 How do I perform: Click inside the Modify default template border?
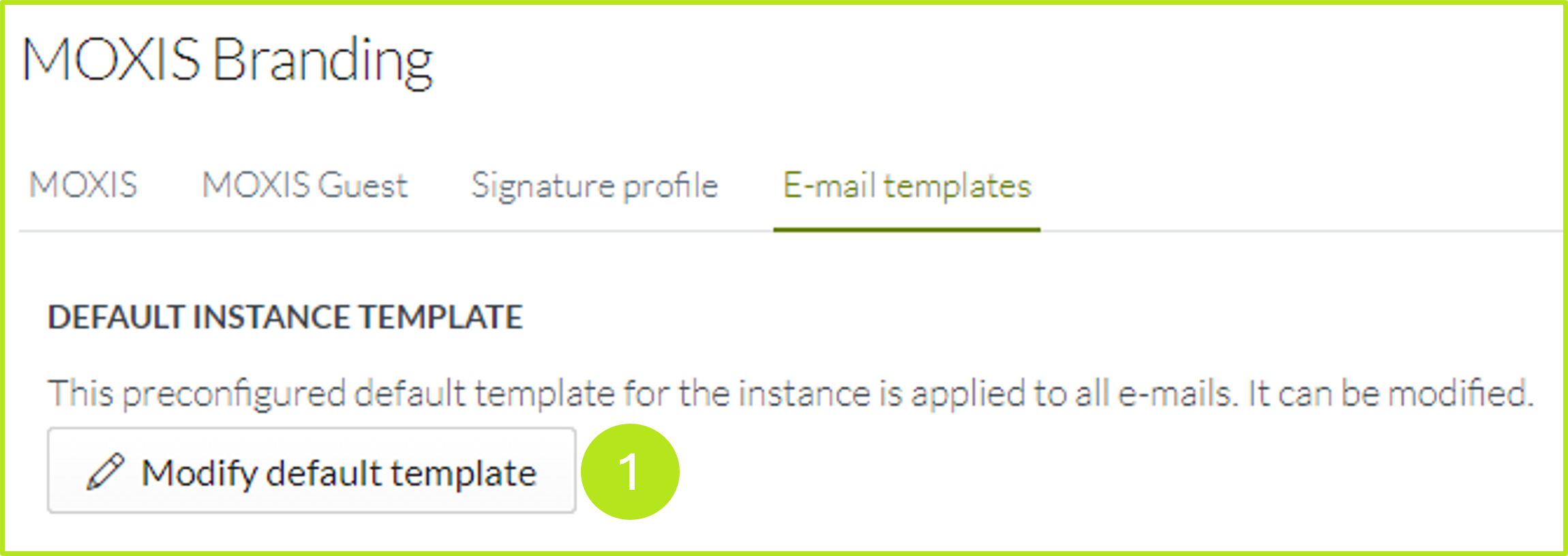[310, 471]
